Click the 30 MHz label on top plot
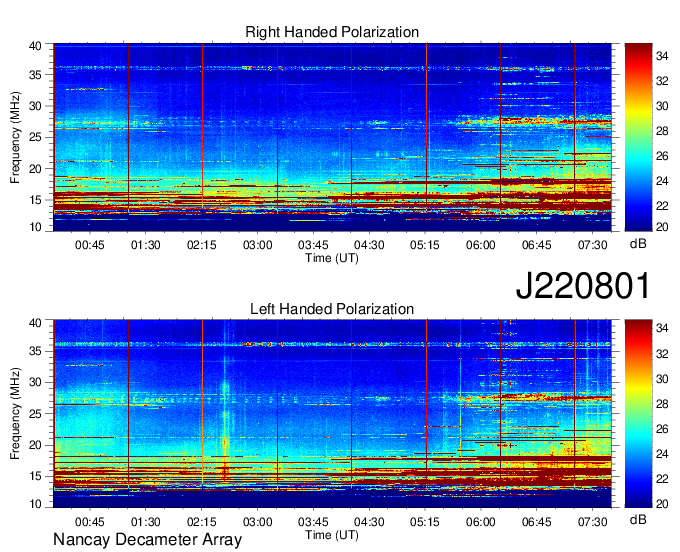Screen dimensions: 680x552 coord(35,106)
